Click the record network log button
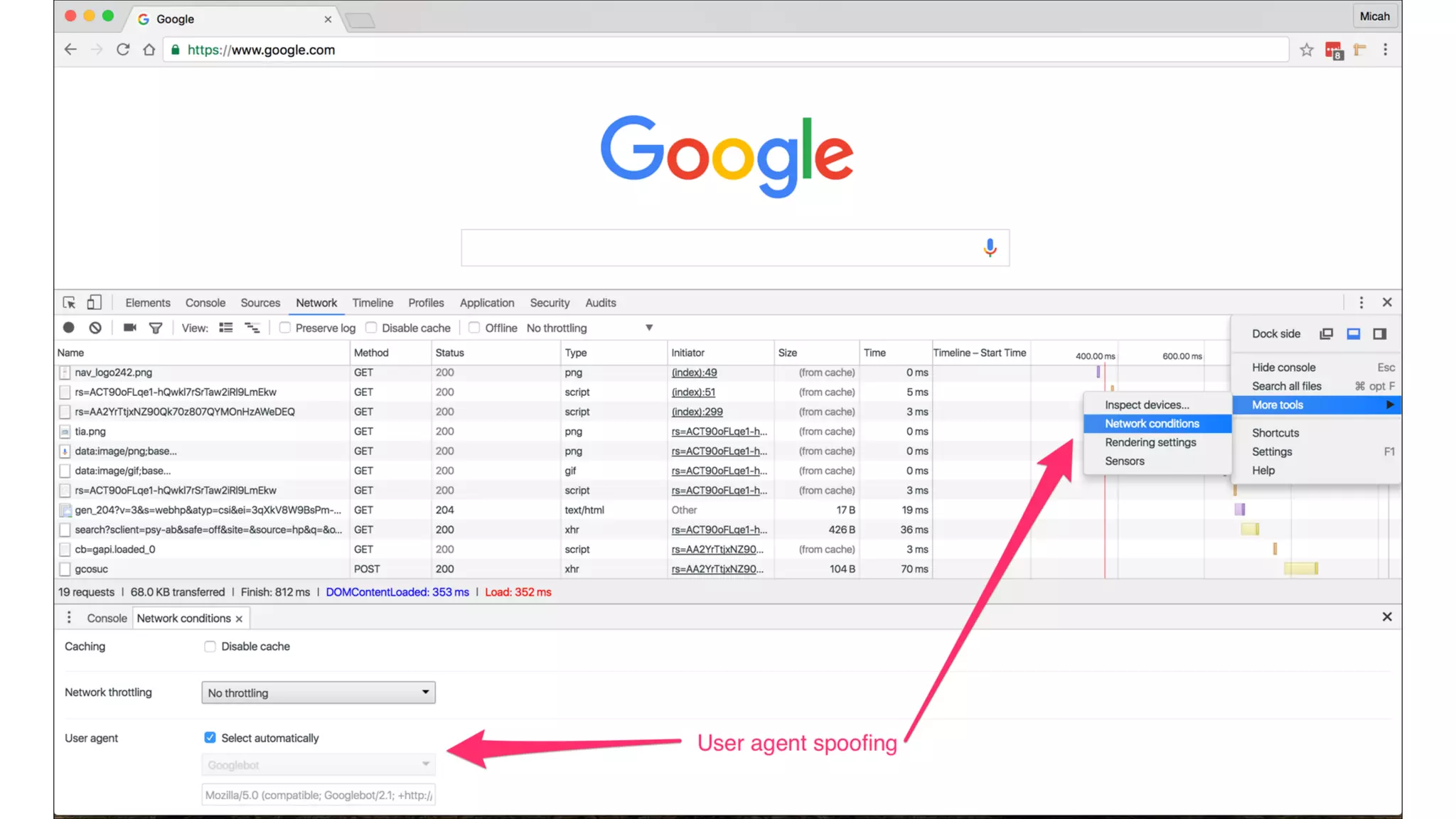Viewport: 1456px width, 819px height. [x=68, y=328]
